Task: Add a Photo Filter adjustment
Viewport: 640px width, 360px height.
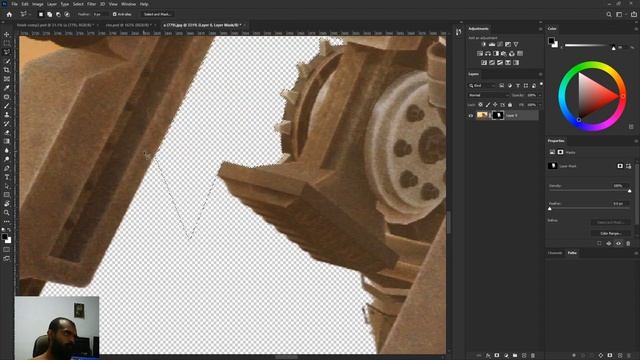Action: coord(504,53)
